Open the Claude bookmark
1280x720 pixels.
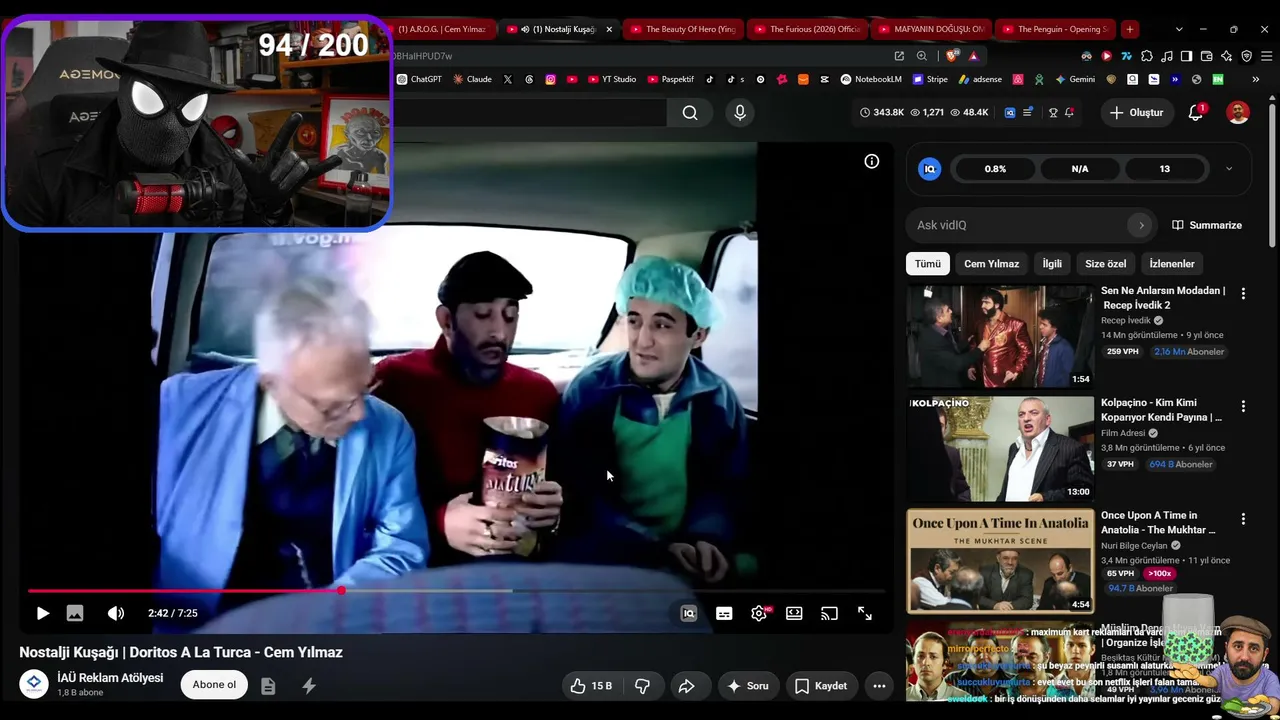472,79
